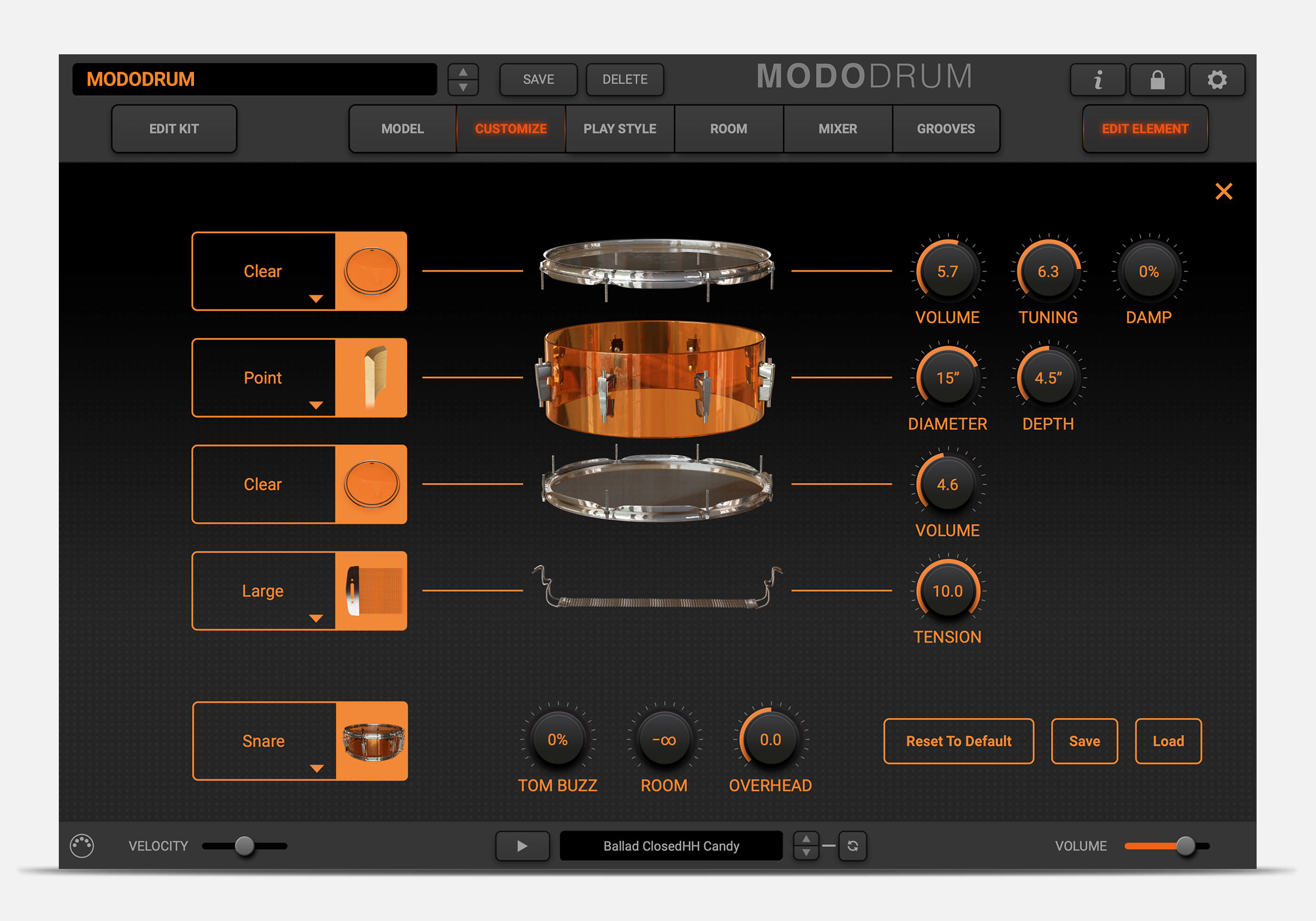Viewport: 1316px width, 921px height.
Task: Open the Large snare wire dropdown
Action: coord(315,618)
